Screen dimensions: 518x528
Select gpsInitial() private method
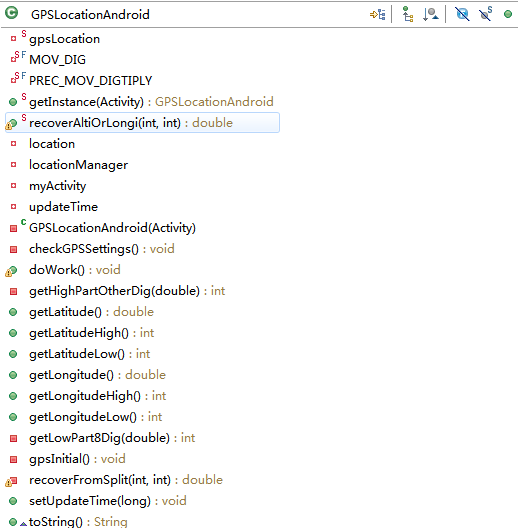(x=77, y=459)
